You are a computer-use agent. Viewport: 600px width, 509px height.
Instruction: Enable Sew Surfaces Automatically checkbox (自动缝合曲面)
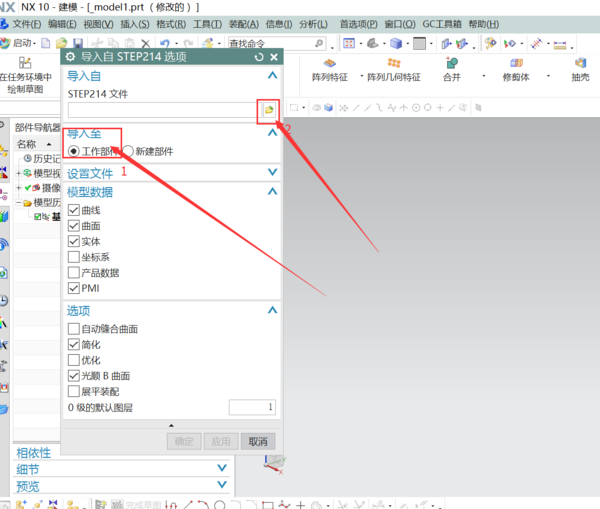pos(73,329)
